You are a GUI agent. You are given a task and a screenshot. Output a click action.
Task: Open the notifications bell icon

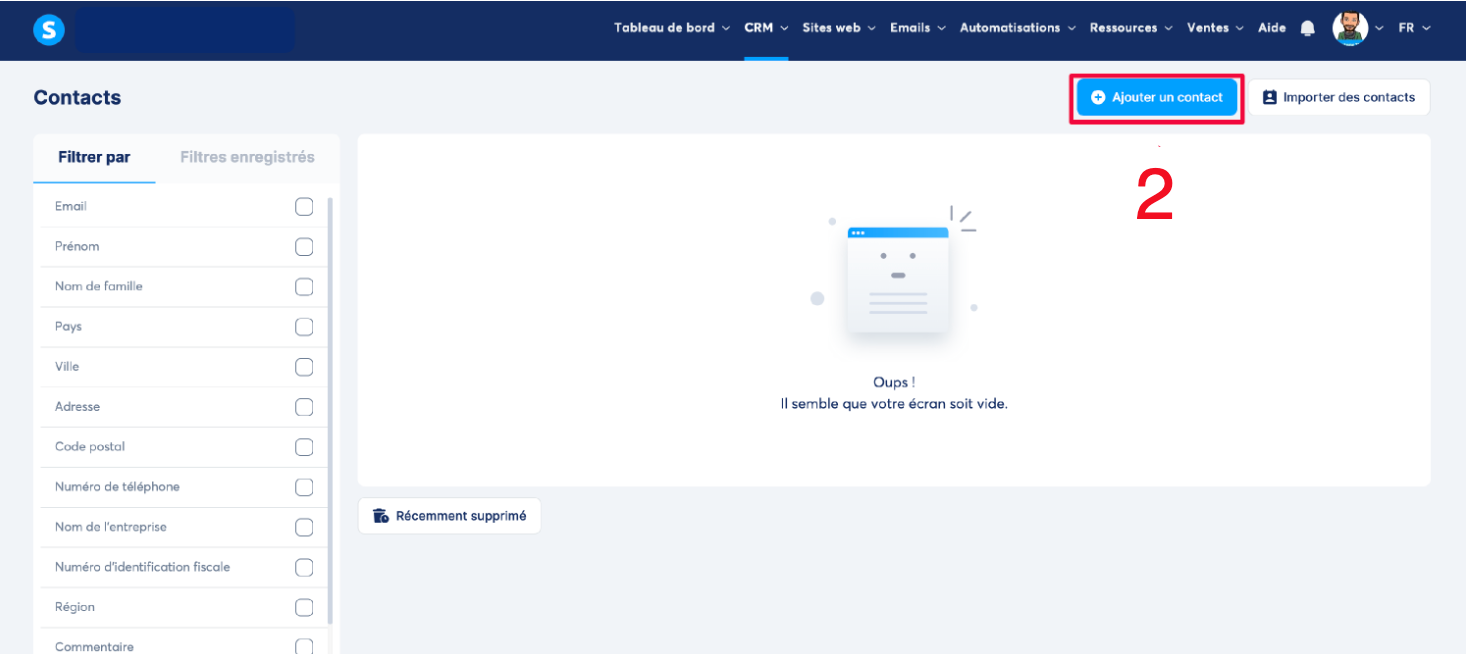coord(1307,29)
